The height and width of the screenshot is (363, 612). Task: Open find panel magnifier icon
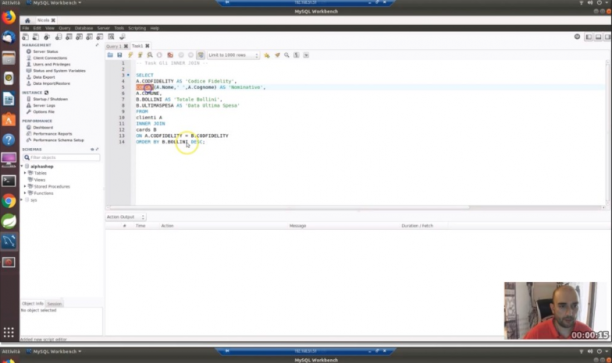coord(287,55)
